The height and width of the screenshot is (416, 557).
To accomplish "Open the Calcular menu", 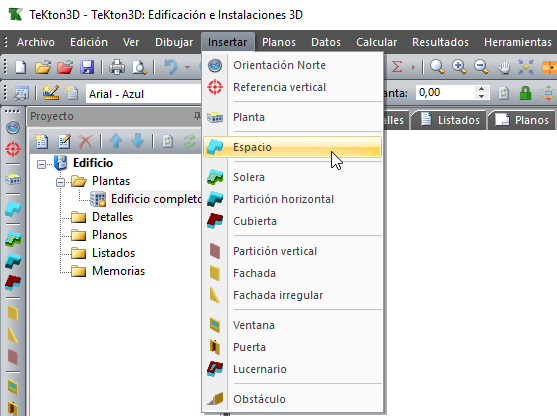I will tap(377, 42).
